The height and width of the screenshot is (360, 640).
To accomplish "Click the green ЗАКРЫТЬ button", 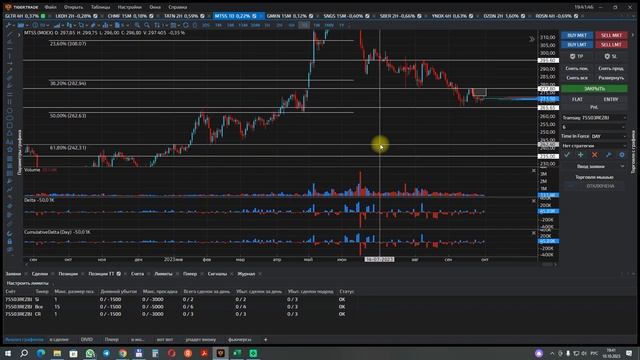I will (594, 89).
